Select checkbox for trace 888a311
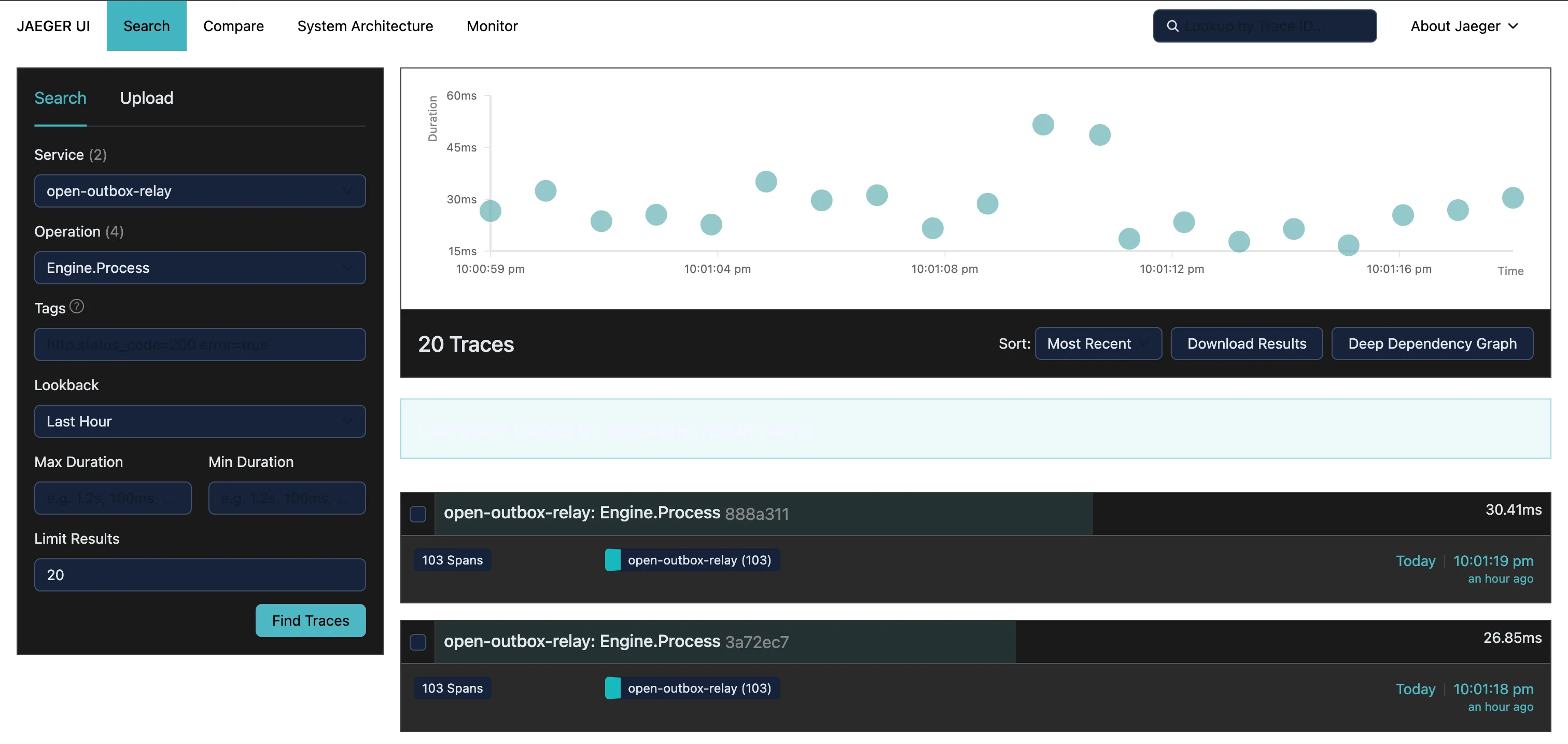The height and width of the screenshot is (744, 1568). (x=417, y=514)
